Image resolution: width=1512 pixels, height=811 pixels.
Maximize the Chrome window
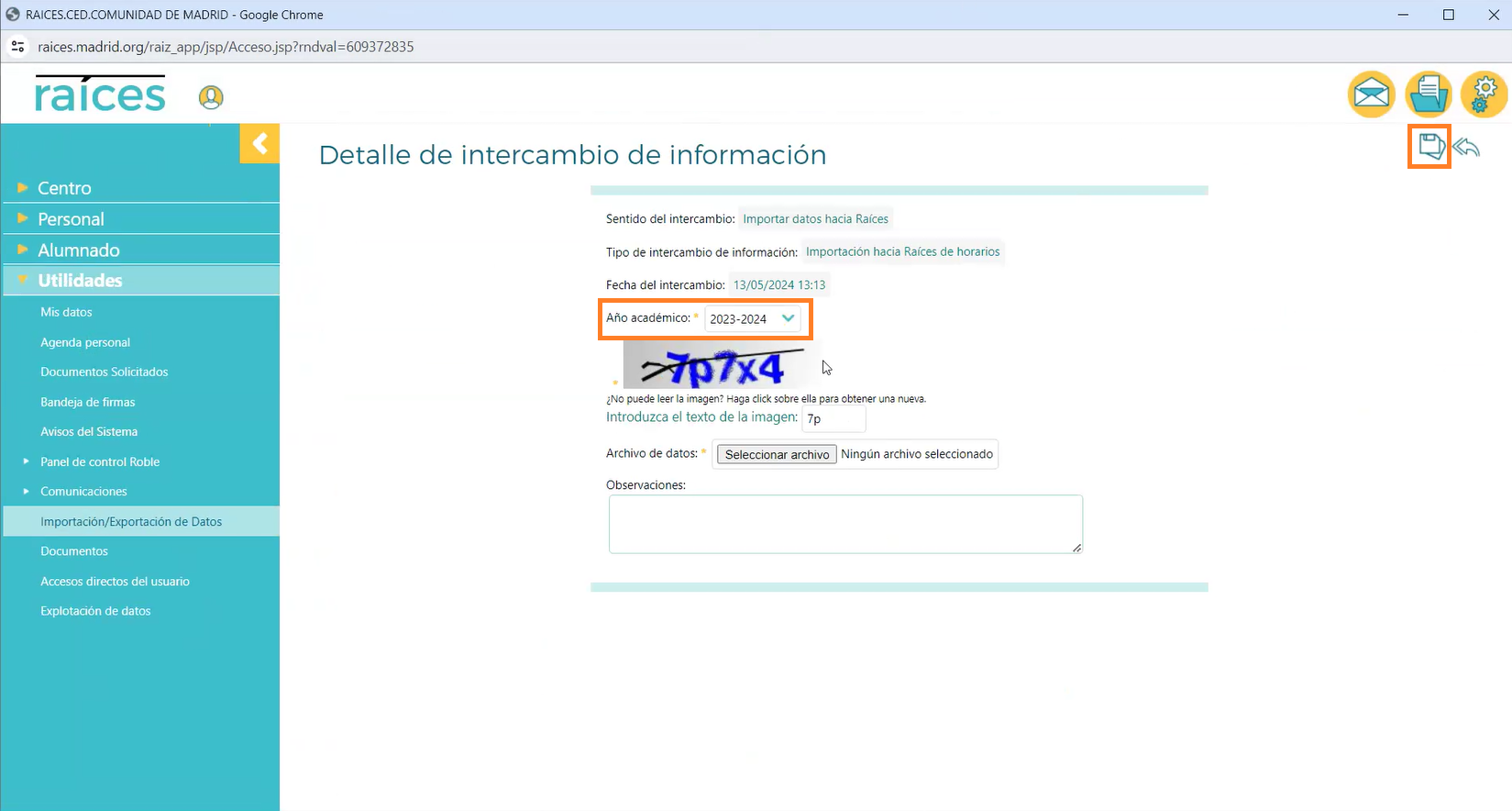[1449, 15]
